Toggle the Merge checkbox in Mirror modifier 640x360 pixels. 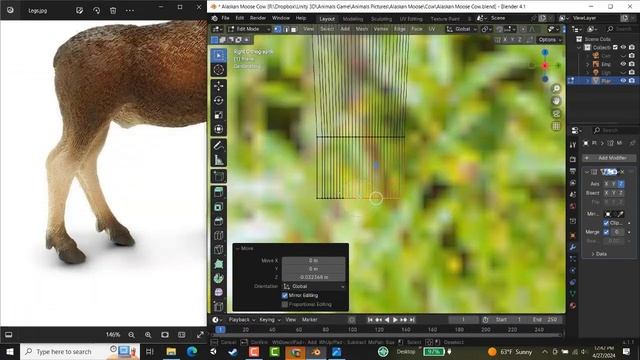(606, 232)
